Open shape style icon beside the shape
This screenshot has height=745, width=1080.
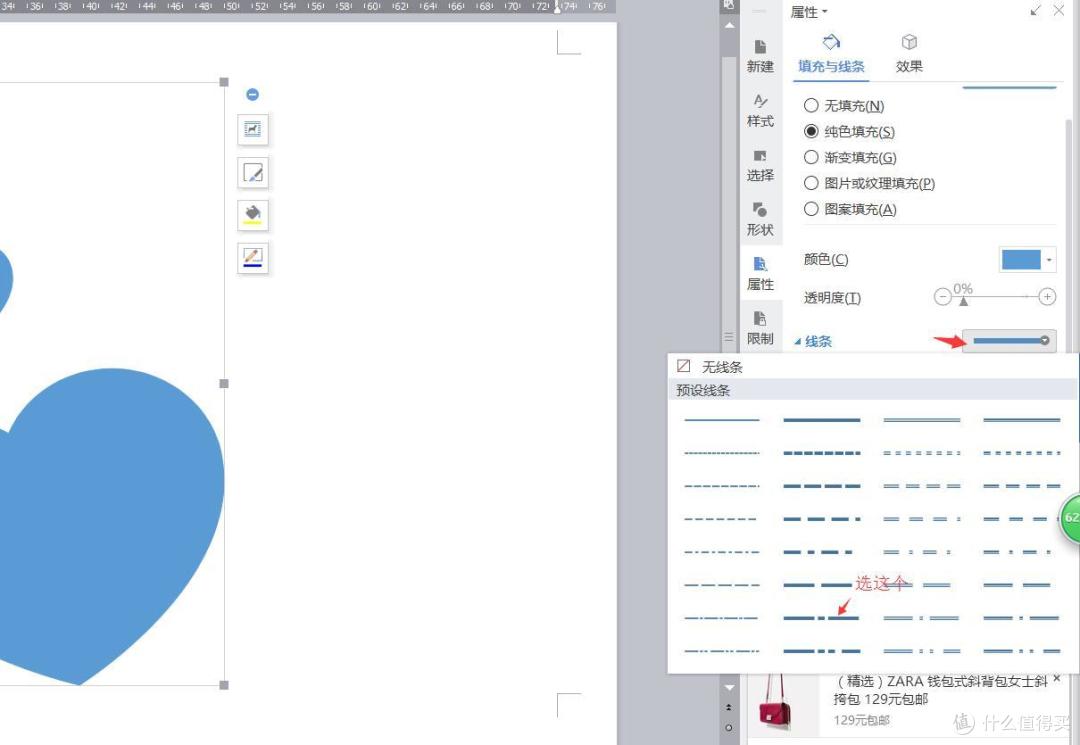pyautogui.click(x=253, y=172)
